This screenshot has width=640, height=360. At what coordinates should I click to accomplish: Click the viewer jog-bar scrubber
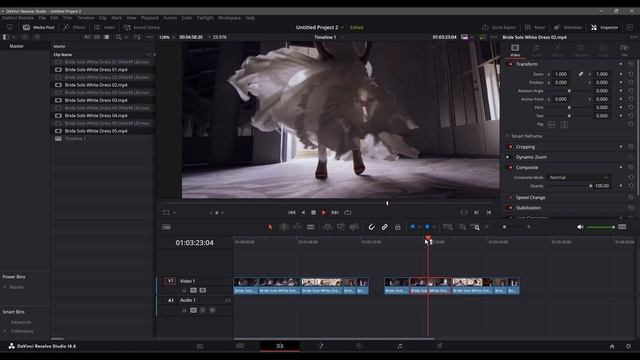(x=387, y=203)
